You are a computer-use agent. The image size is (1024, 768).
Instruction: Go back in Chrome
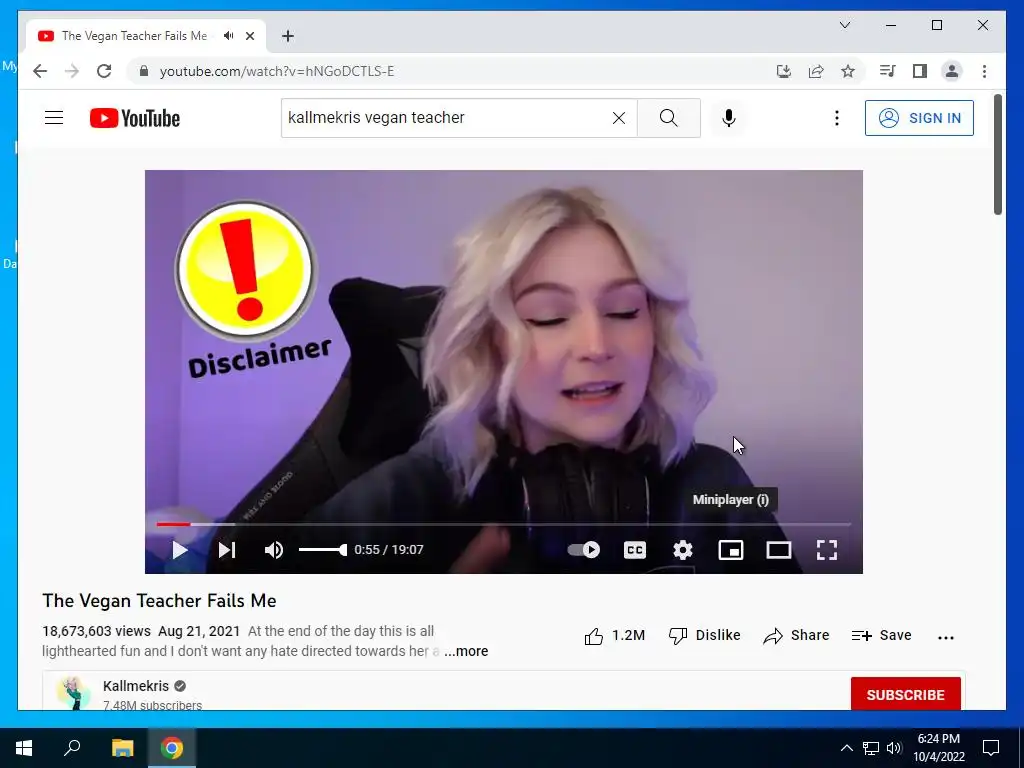pos(40,71)
